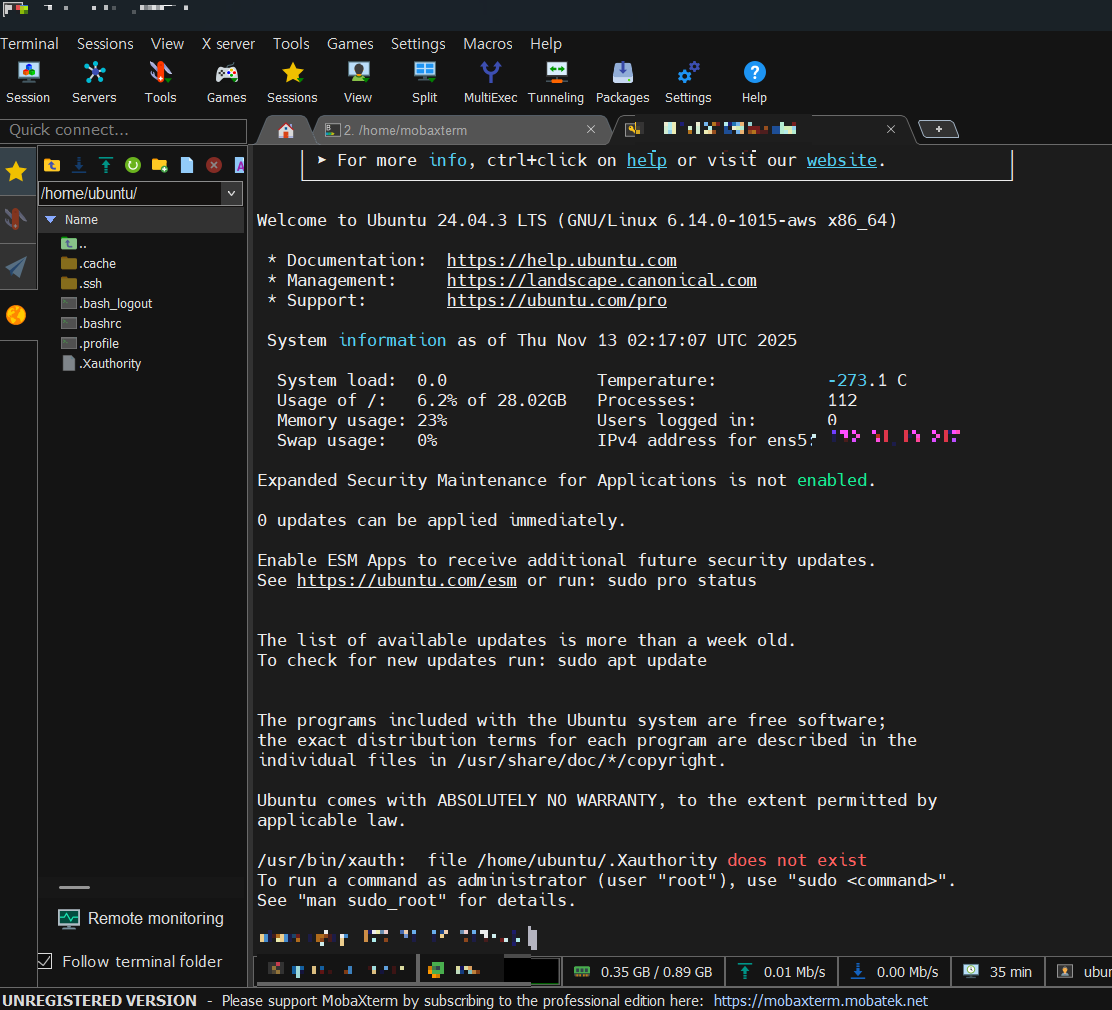Viewport: 1112px width, 1010px height.
Task: Open the Session toolbar button
Action: pos(28,83)
